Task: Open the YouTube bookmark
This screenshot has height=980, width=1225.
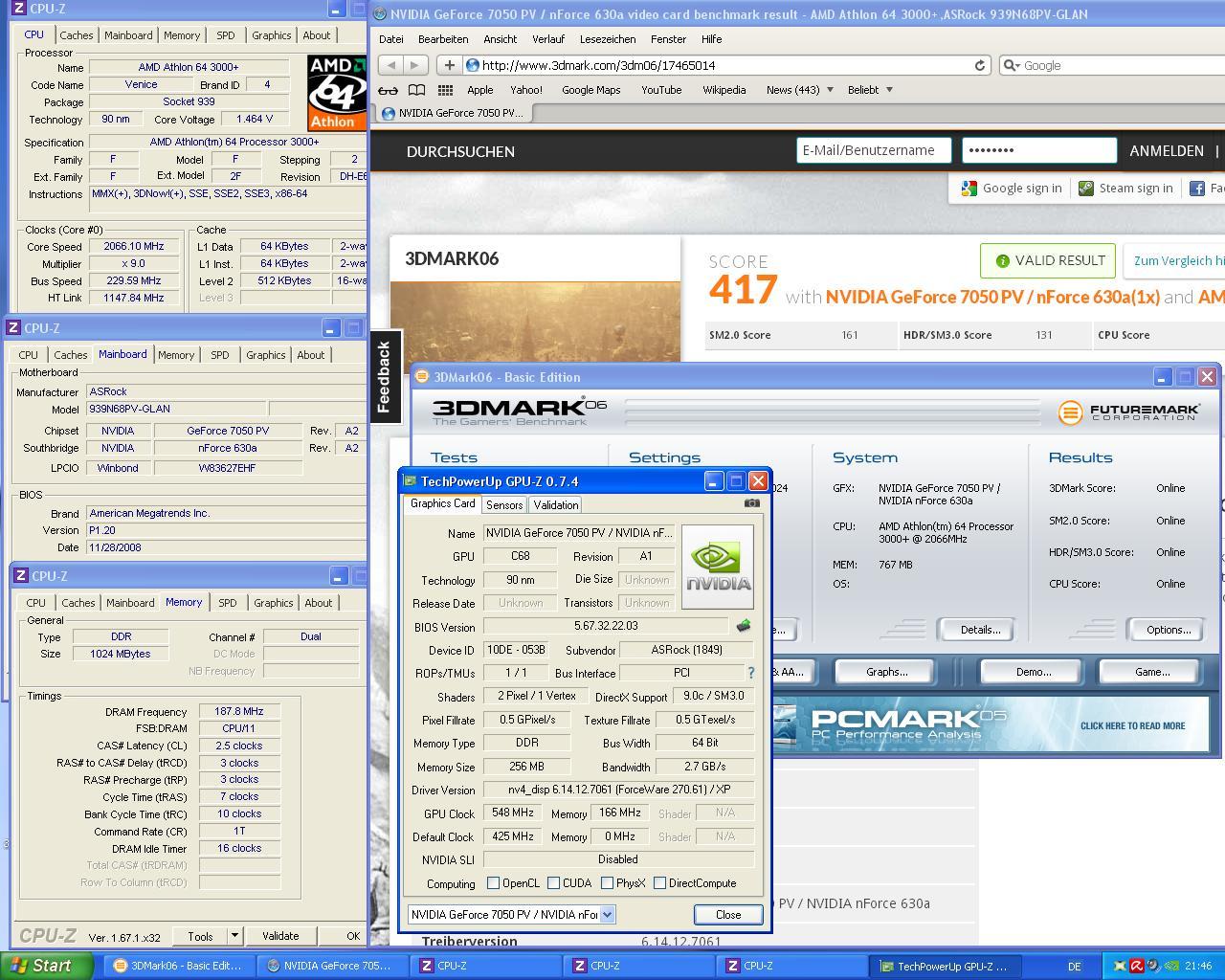Action: coord(661,90)
